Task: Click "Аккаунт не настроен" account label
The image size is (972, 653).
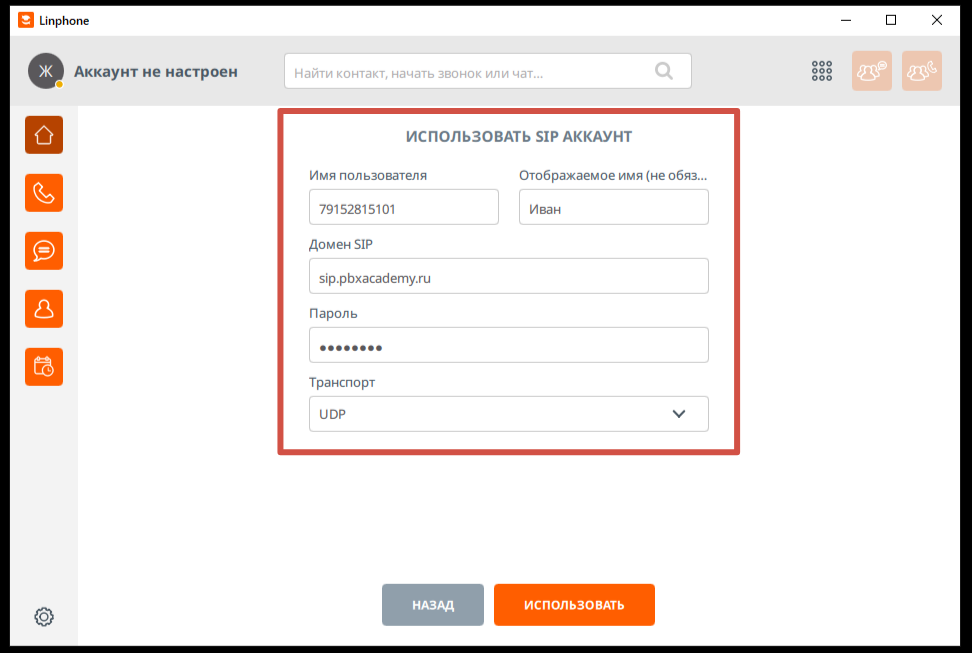Action: click(156, 71)
